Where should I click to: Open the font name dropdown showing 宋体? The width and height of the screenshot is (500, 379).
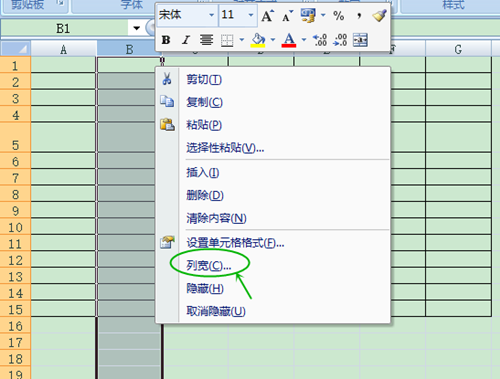tap(211, 15)
